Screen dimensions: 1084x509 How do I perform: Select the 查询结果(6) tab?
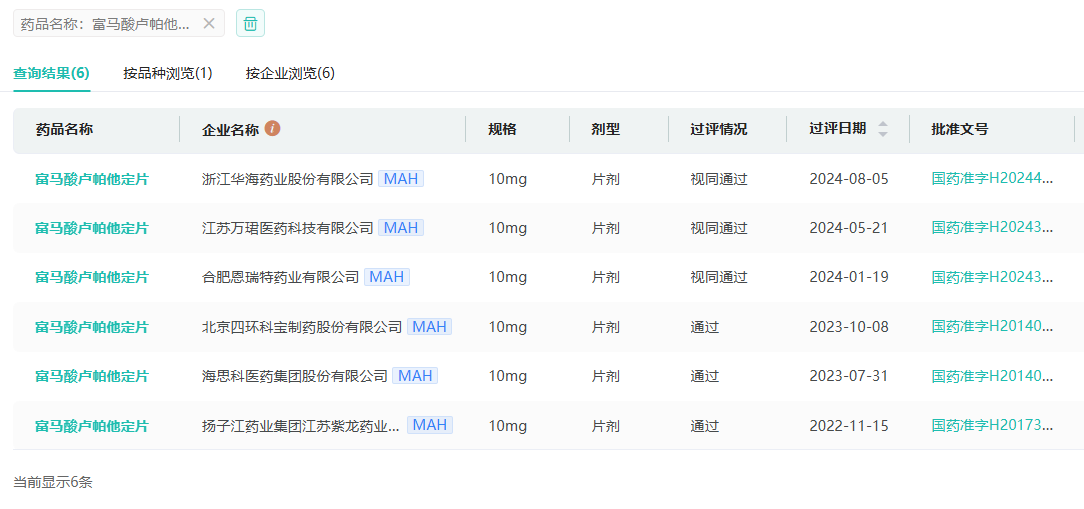(51, 73)
